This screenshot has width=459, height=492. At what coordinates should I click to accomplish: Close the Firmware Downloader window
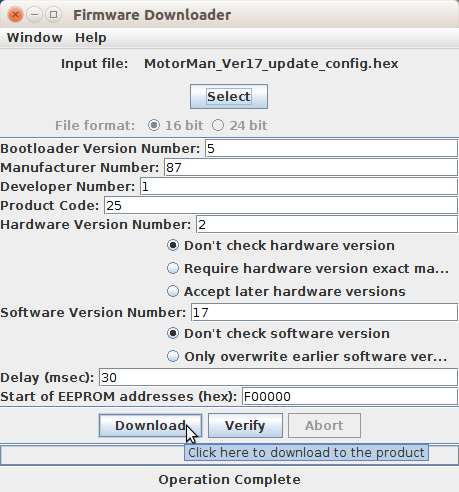click(x=15, y=15)
